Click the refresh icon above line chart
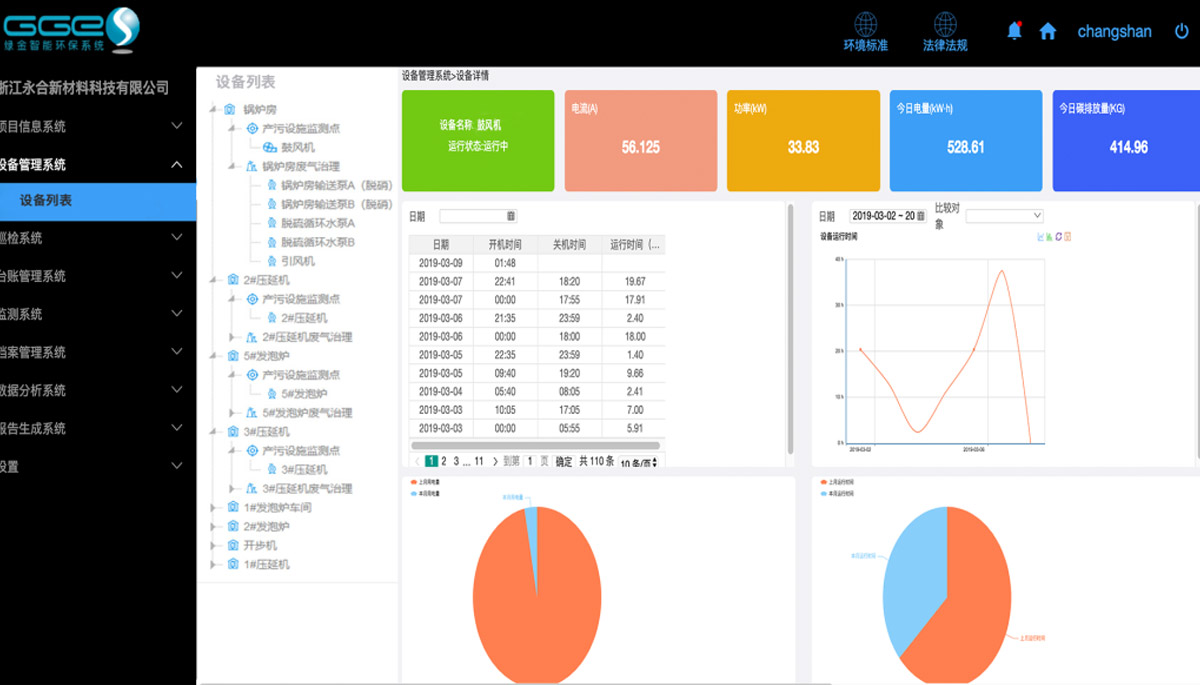 pos(1059,237)
